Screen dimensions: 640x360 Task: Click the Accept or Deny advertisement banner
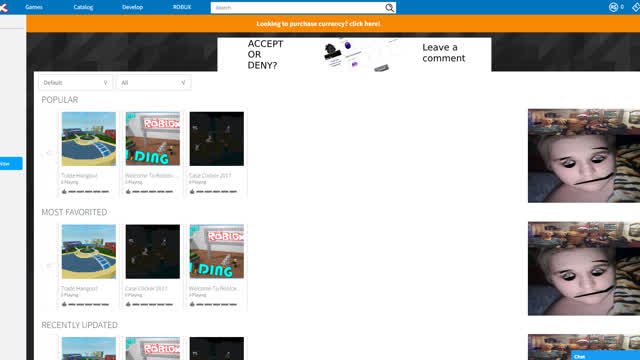[x=354, y=55]
